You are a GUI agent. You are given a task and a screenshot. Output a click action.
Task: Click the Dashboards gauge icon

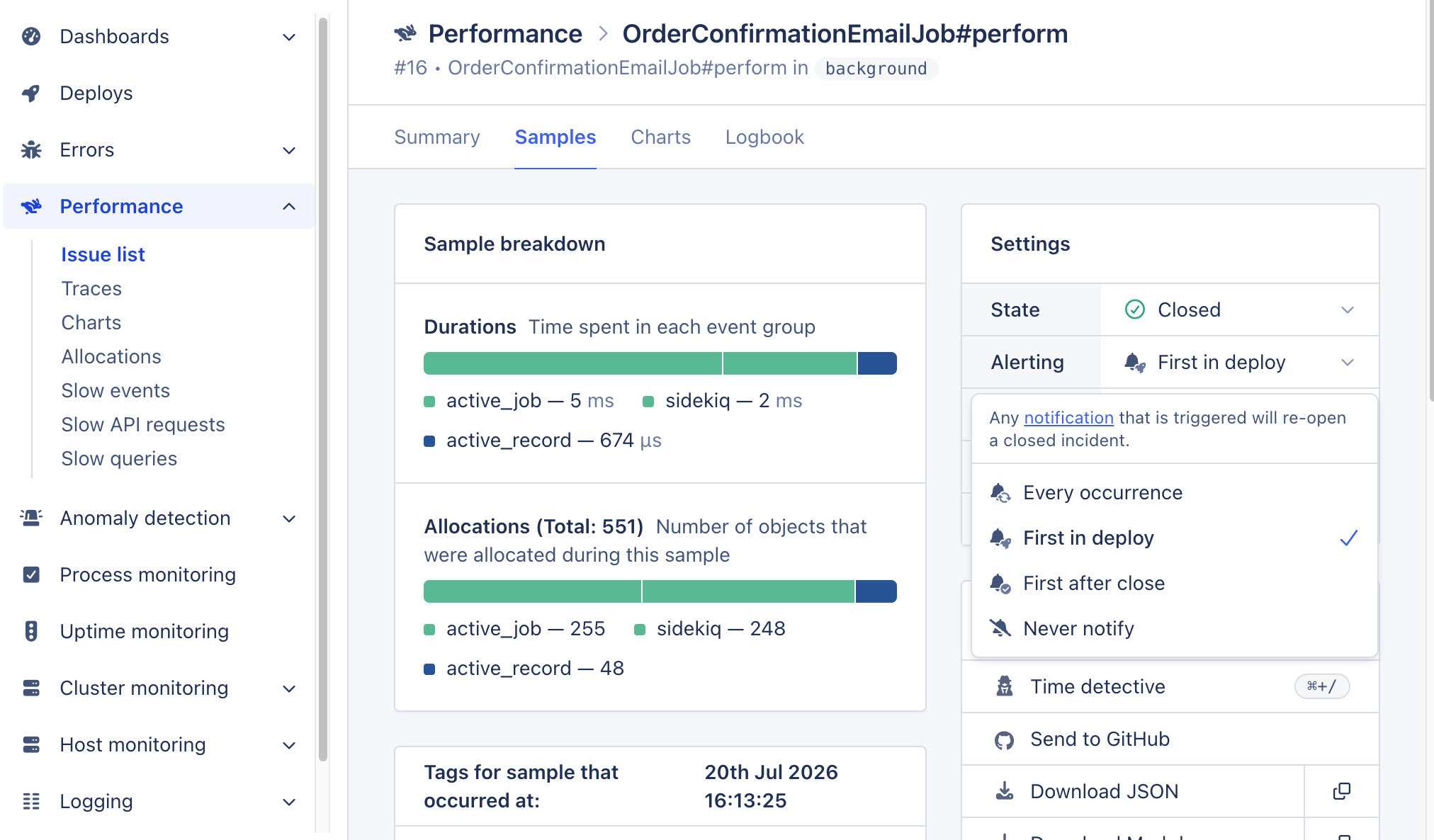[31, 36]
